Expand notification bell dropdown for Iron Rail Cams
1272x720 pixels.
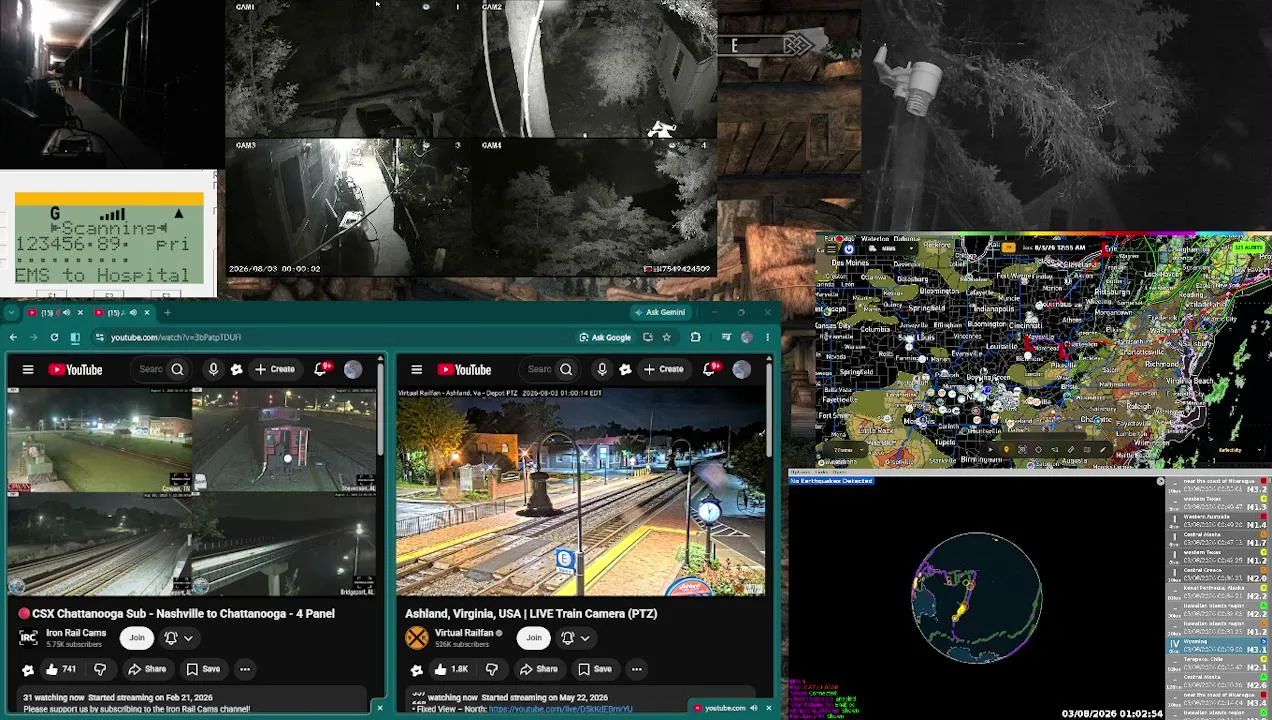pyautogui.click(x=178, y=638)
